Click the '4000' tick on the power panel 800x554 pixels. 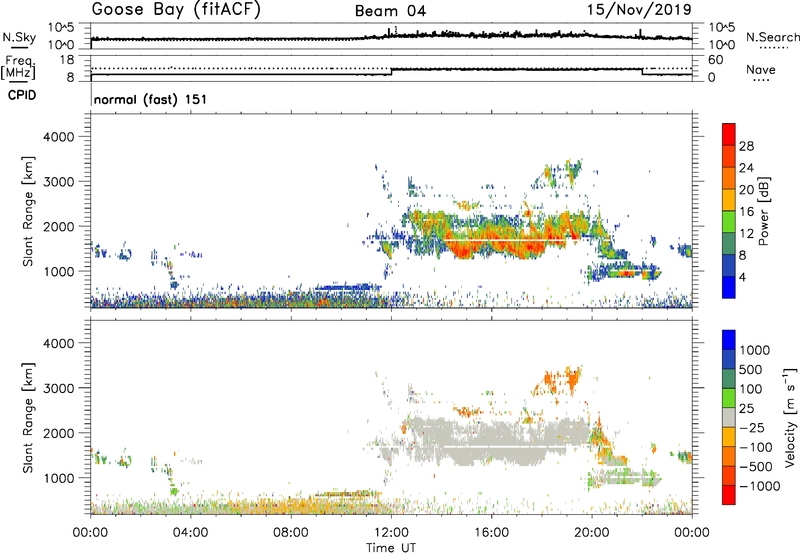(x=58, y=137)
